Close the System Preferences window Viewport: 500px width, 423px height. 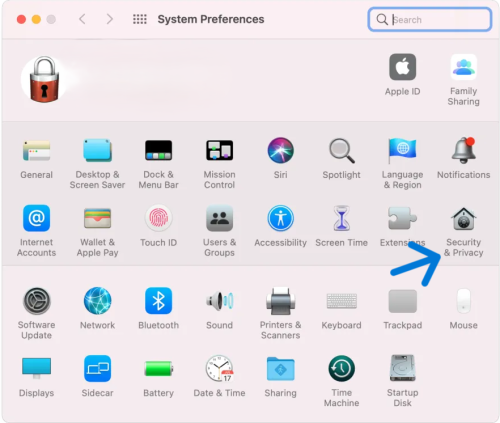[x=21, y=19]
